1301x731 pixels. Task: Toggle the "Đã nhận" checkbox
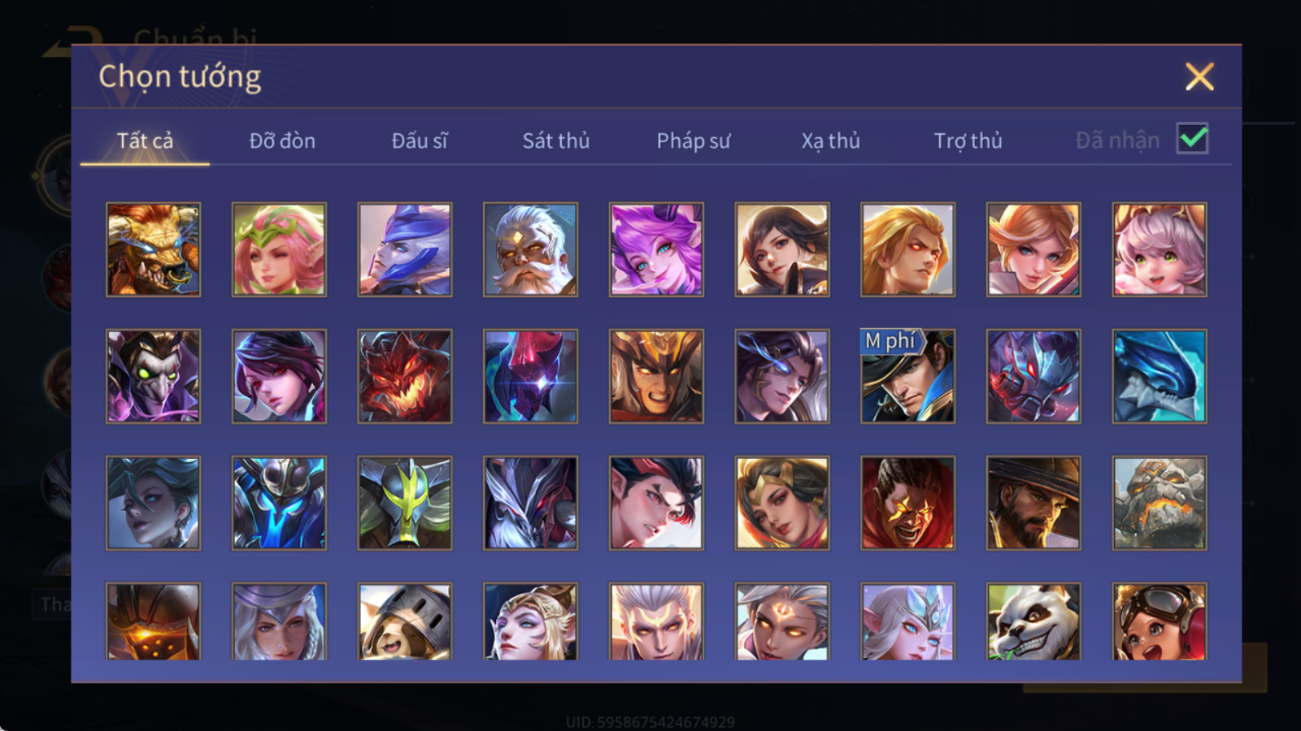coord(1192,139)
